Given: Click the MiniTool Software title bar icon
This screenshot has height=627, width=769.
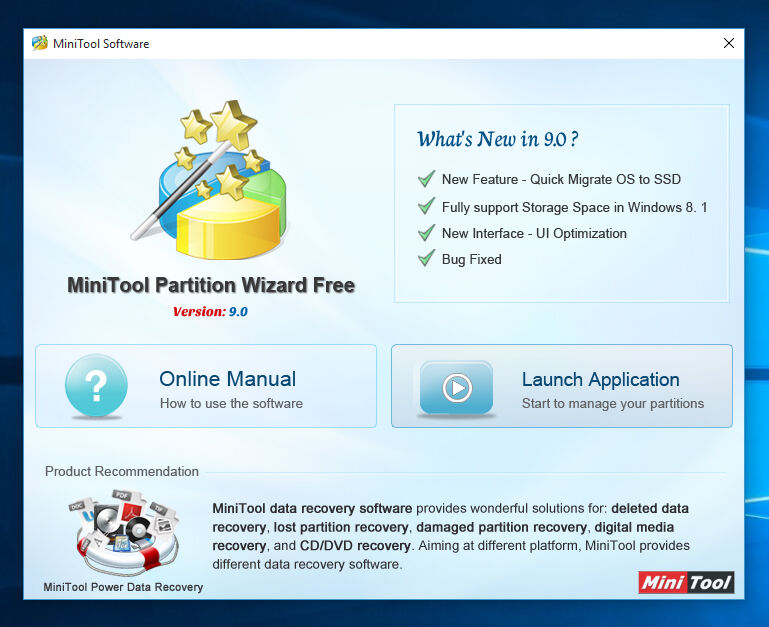Looking at the screenshot, I should pyautogui.click(x=40, y=43).
